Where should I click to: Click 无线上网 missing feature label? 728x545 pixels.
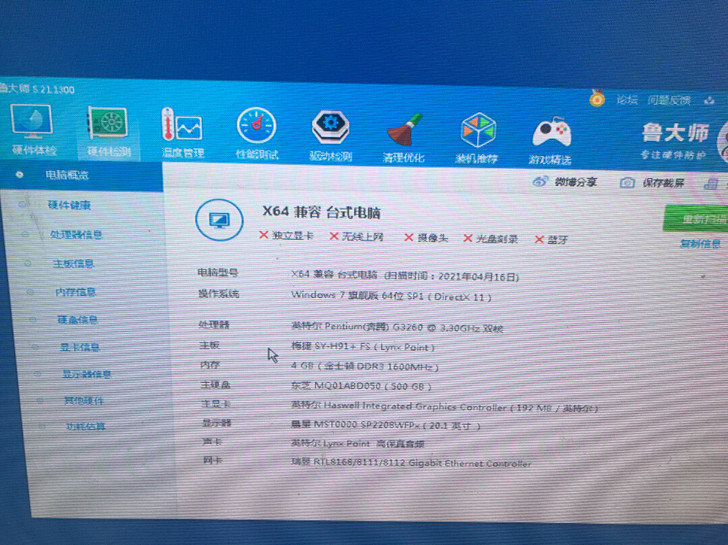pos(363,237)
